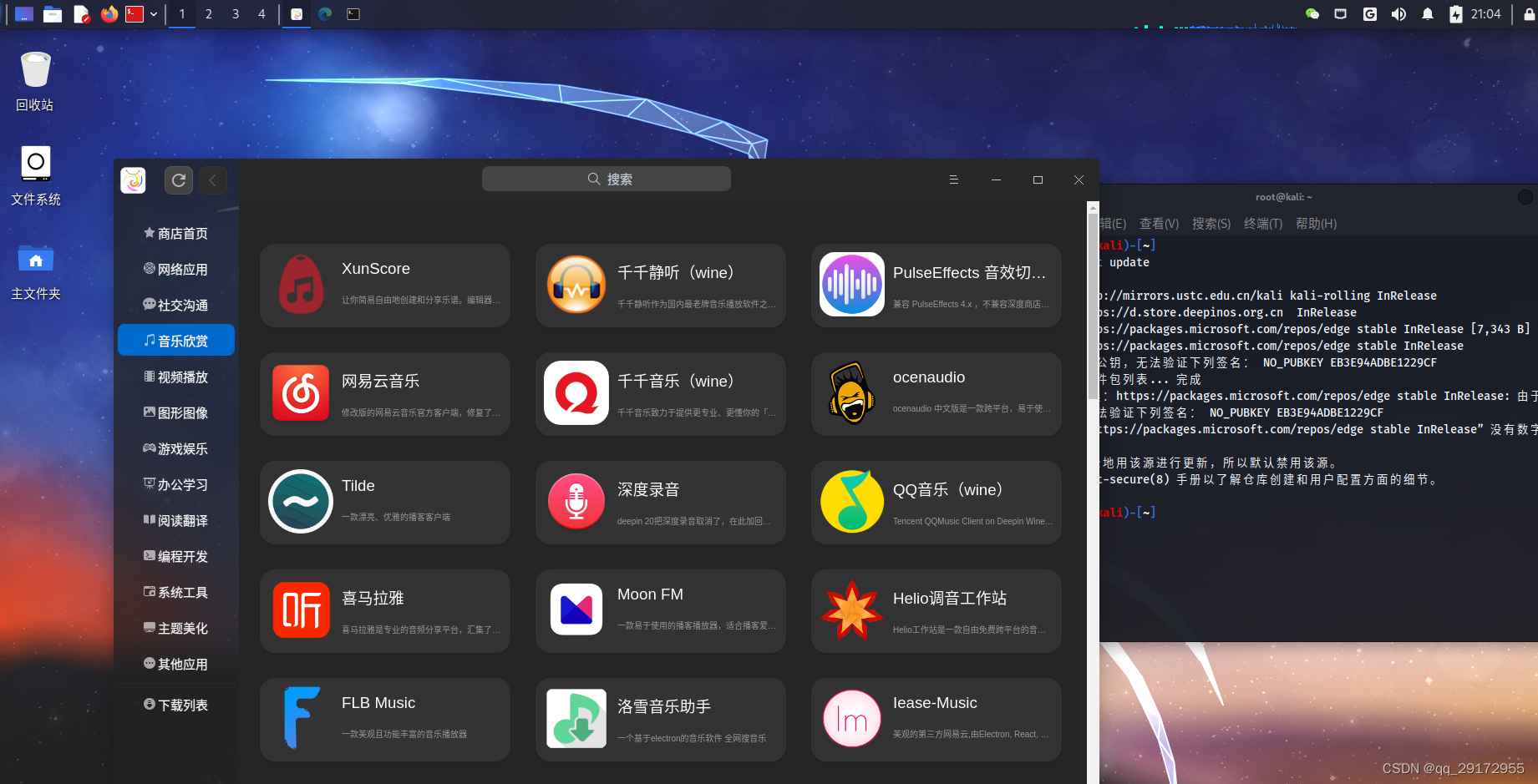Select 办公学习 category
Viewport: 1538px width, 784px height.
coord(175,484)
